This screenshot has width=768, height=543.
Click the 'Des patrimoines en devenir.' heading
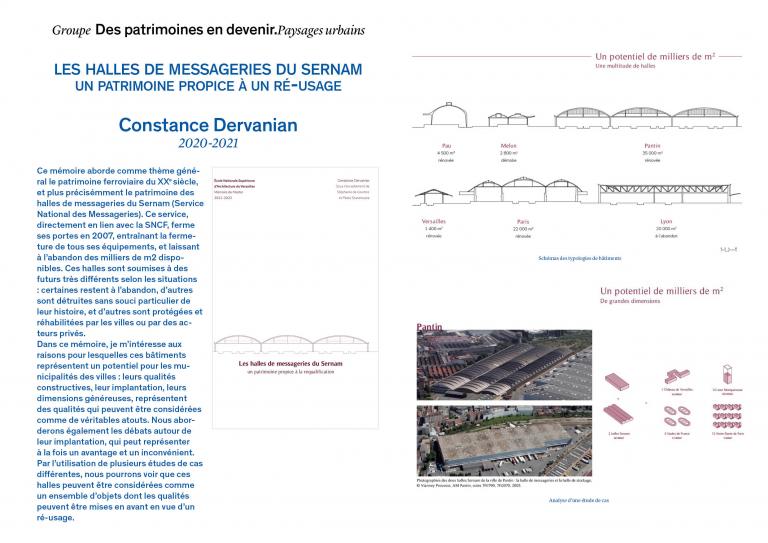pos(186,30)
